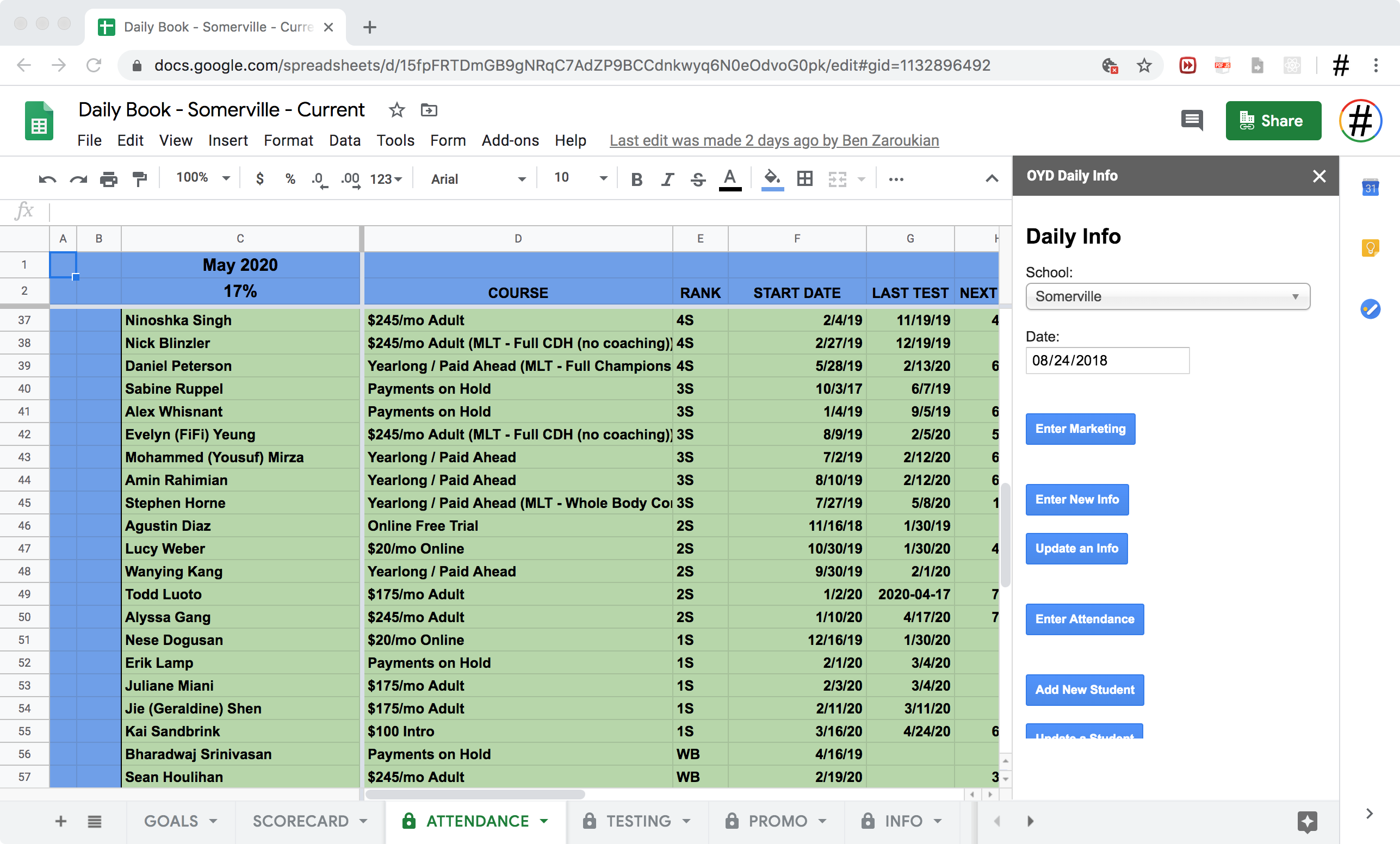Toggle italic formatting
Image resolution: width=1400 pixels, height=844 pixels.
pos(667,179)
